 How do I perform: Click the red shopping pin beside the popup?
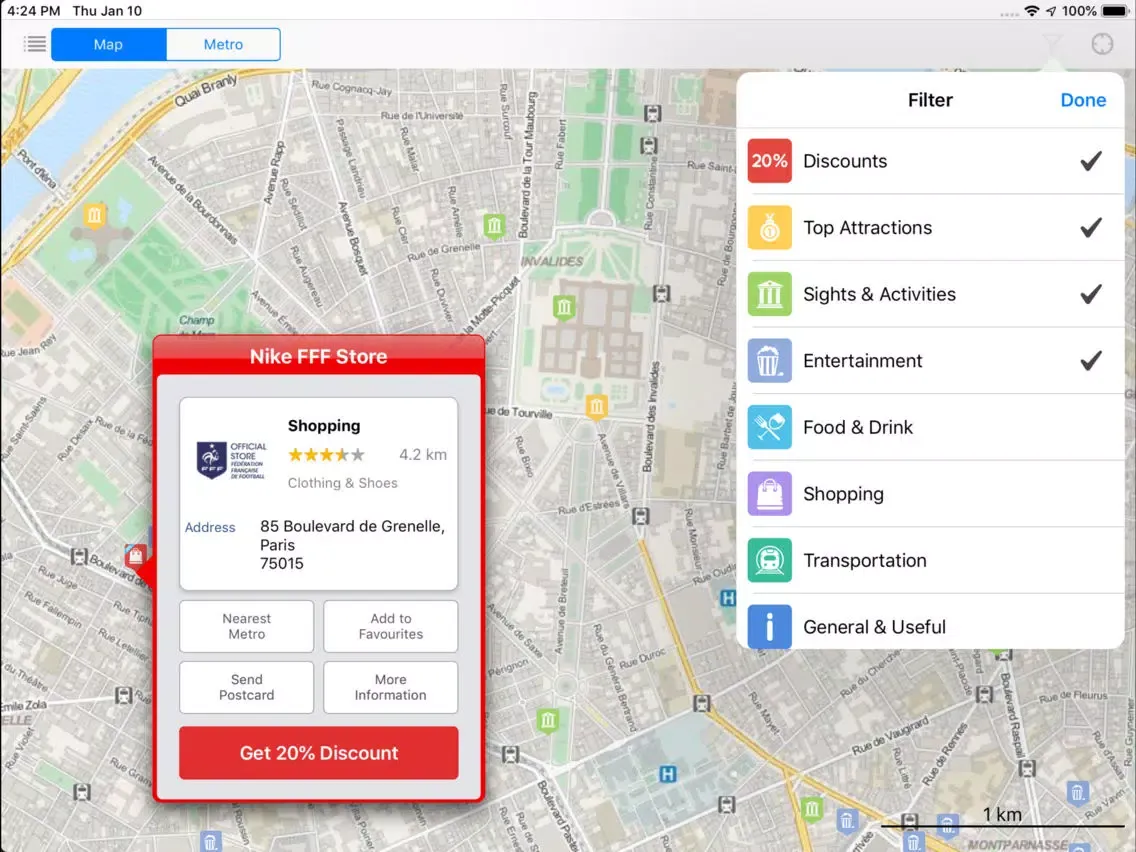pyautogui.click(x=135, y=556)
